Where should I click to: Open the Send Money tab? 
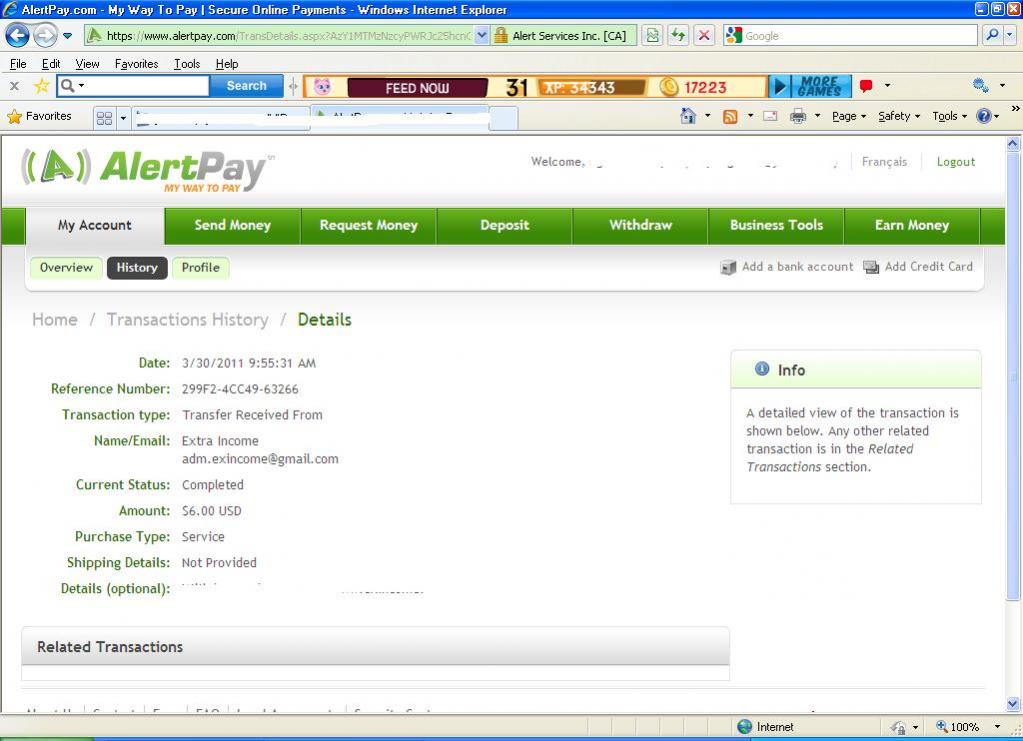(x=232, y=226)
